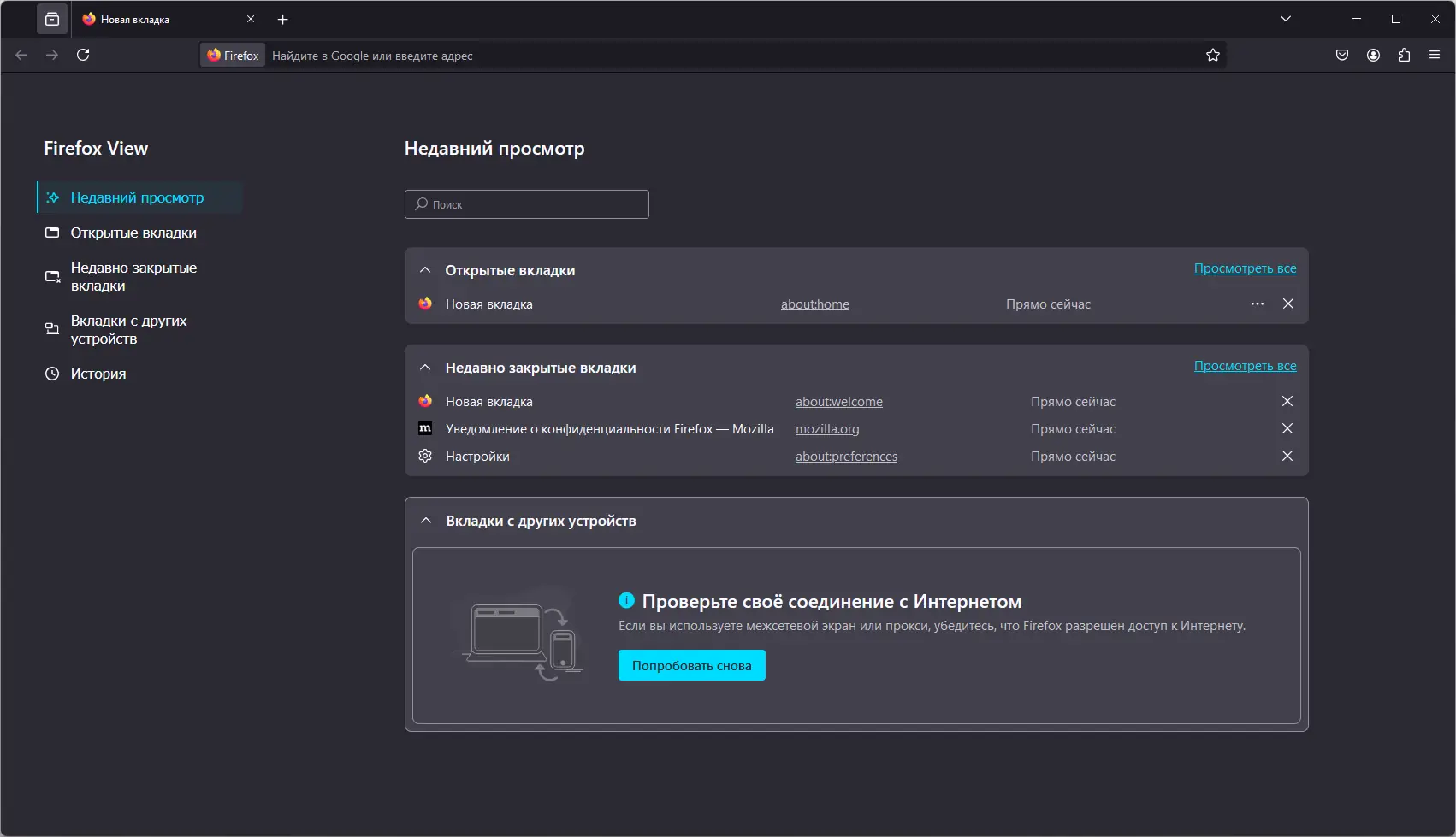Collapse the Открытые вкладки section
Image resolution: width=1456 pixels, height=837 pixels.
click(x=425, y=270)
